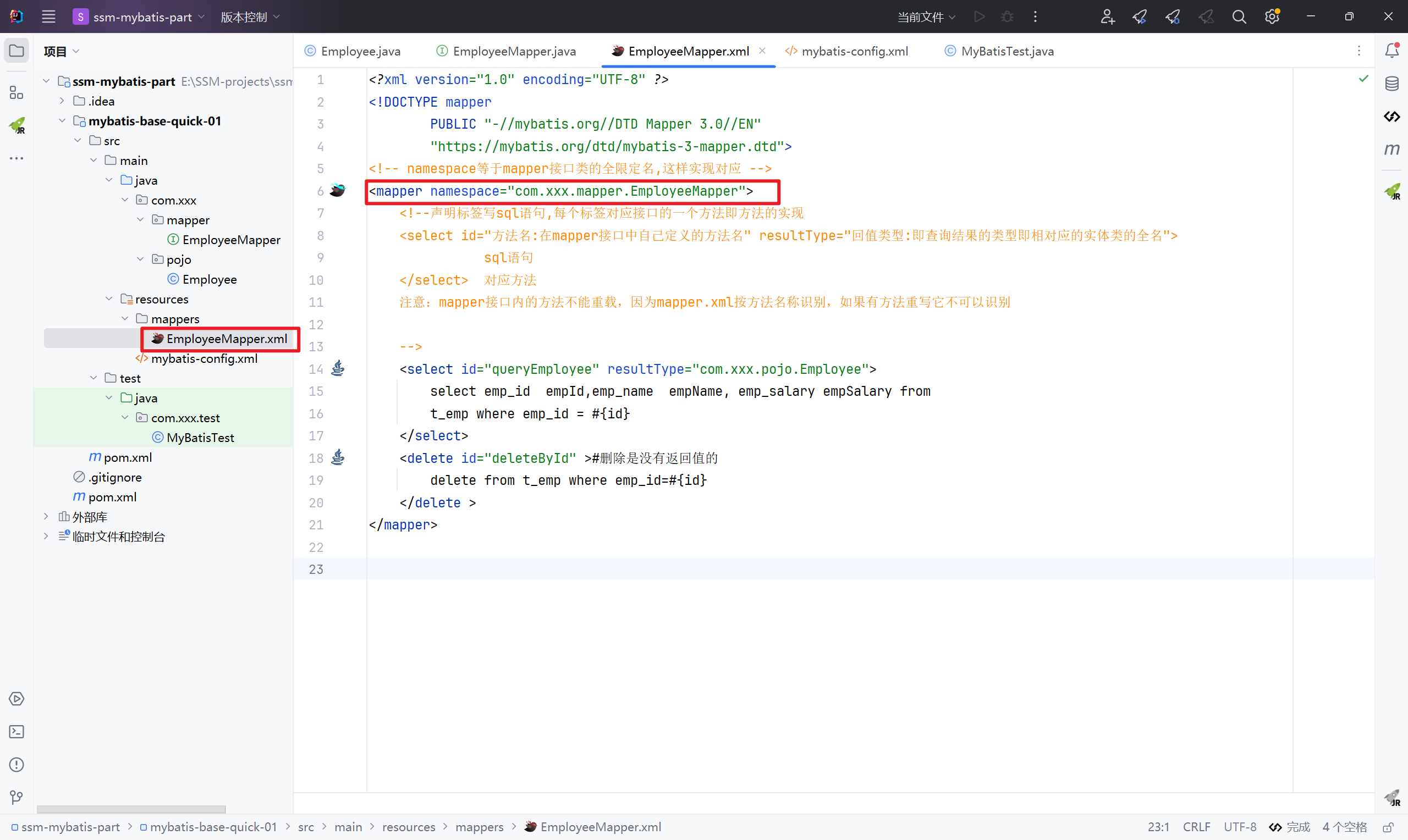Screen dimensions: 1408x840
Task: Expand the .idea folder
Action: point(62,101)
